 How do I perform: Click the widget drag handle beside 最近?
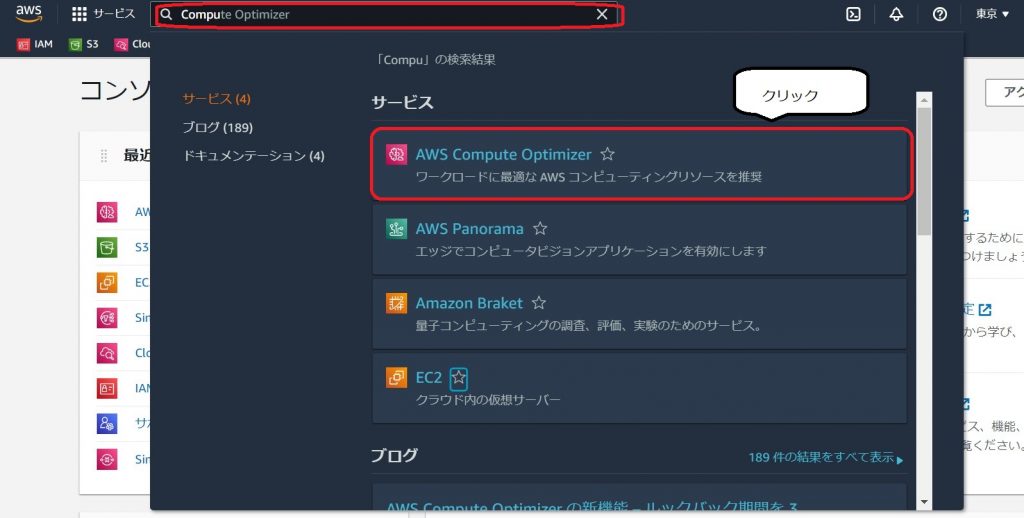tap(104, 156)
